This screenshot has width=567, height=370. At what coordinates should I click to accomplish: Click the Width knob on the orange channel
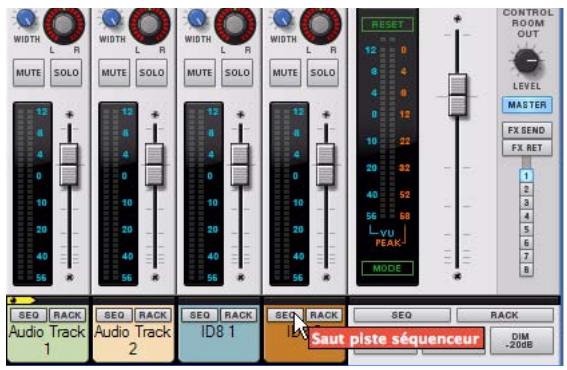tap(283, 18)
